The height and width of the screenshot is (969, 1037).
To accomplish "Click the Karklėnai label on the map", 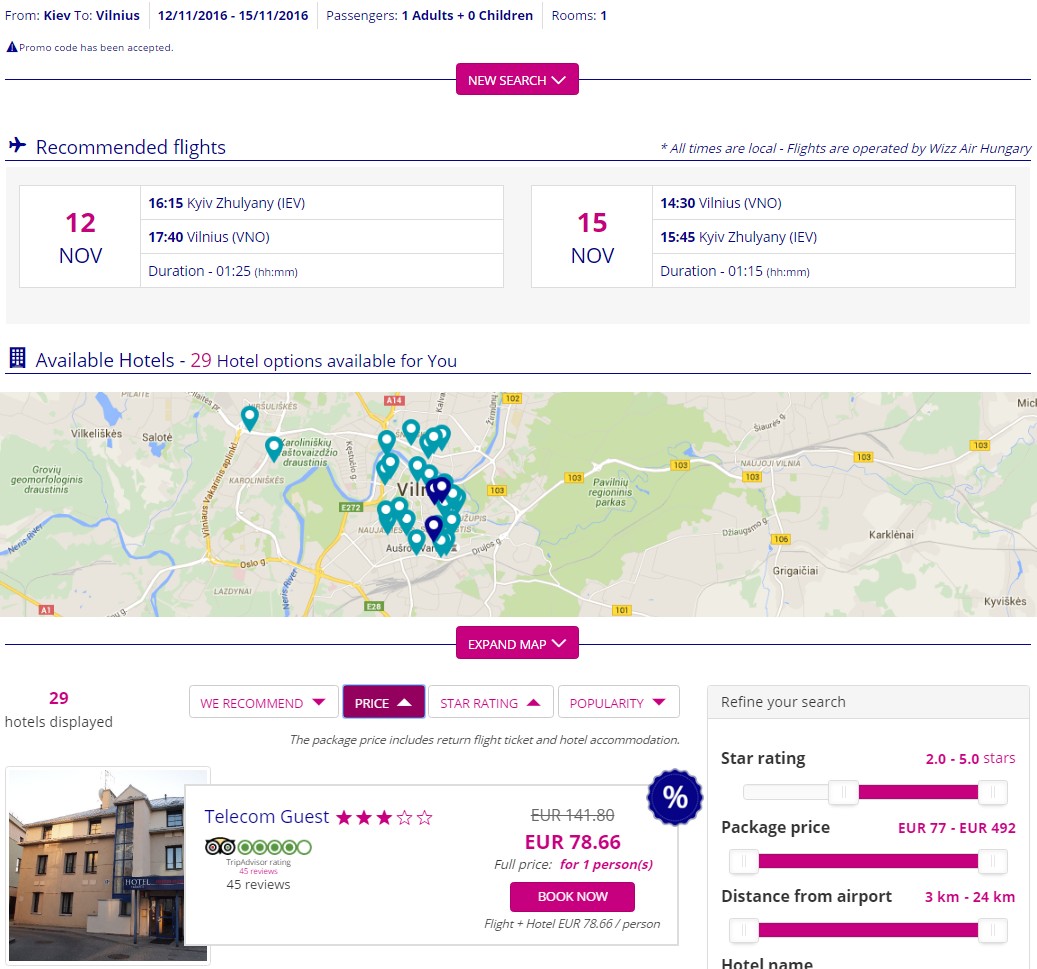I will coord(891,534).
